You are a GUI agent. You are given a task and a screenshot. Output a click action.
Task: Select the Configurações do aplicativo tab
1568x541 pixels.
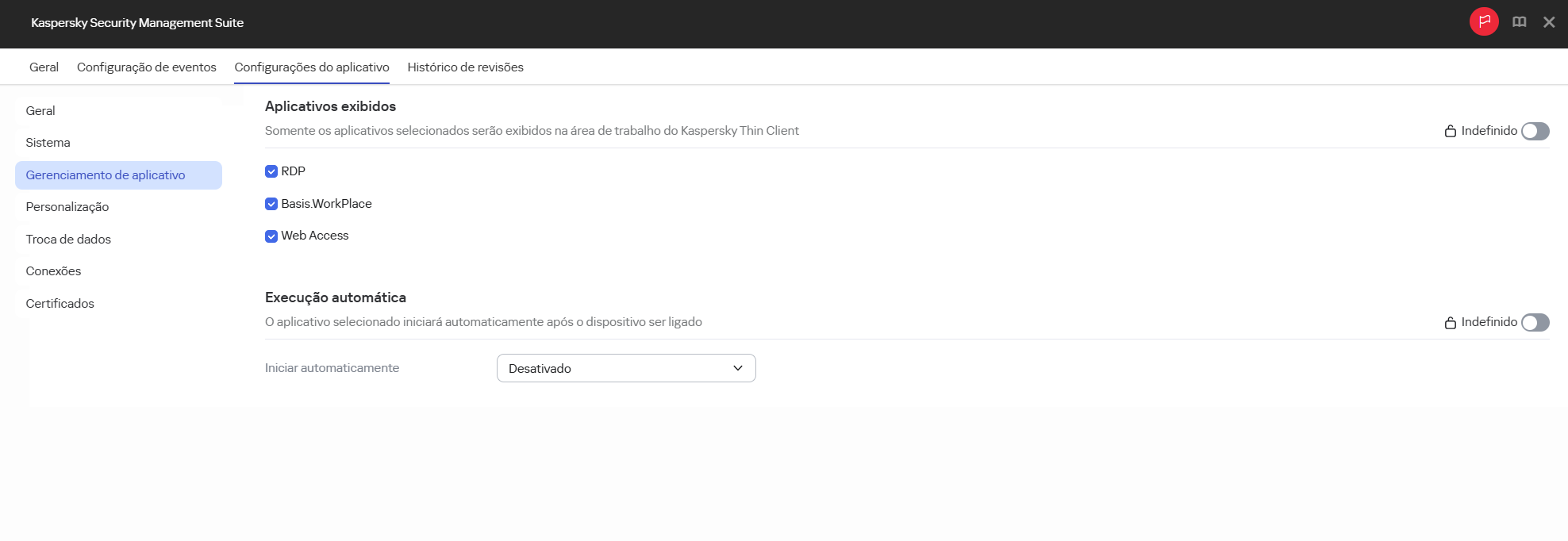tap(312, 67)
